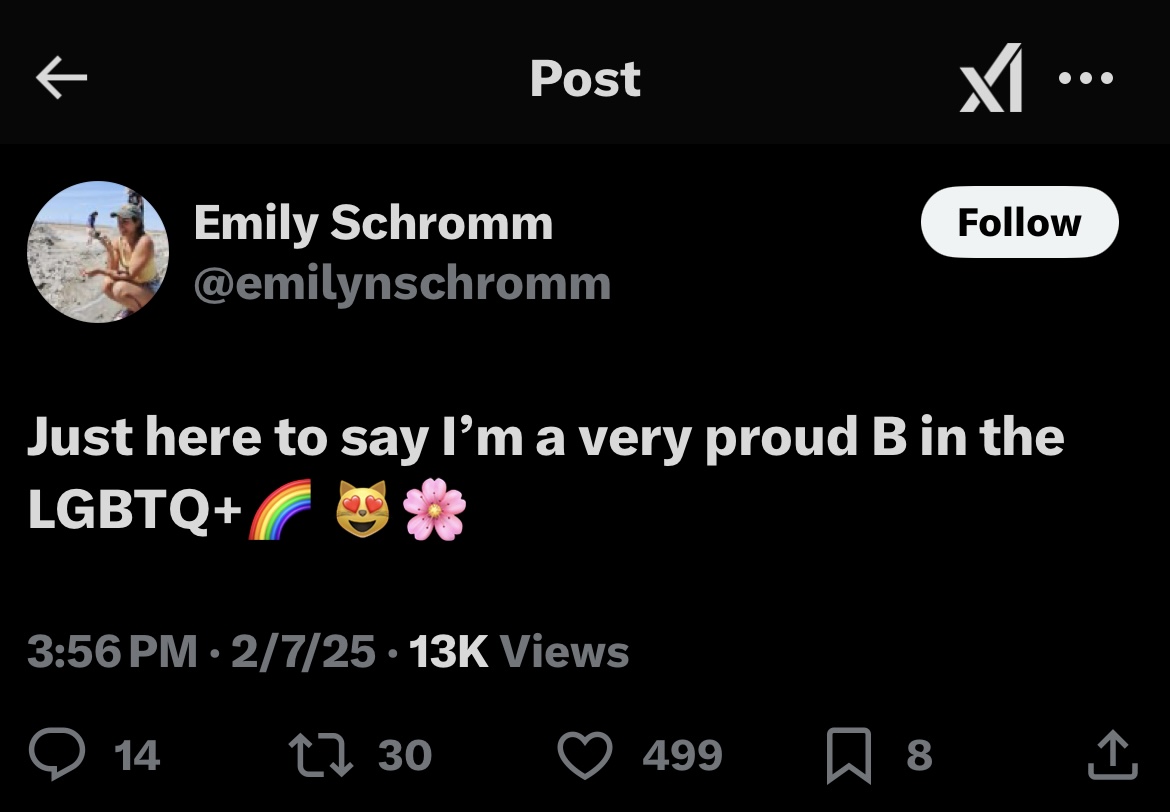Like the post with the heart icon
The height and width of the screenshot is (812, 1170).
pos(586,755)
